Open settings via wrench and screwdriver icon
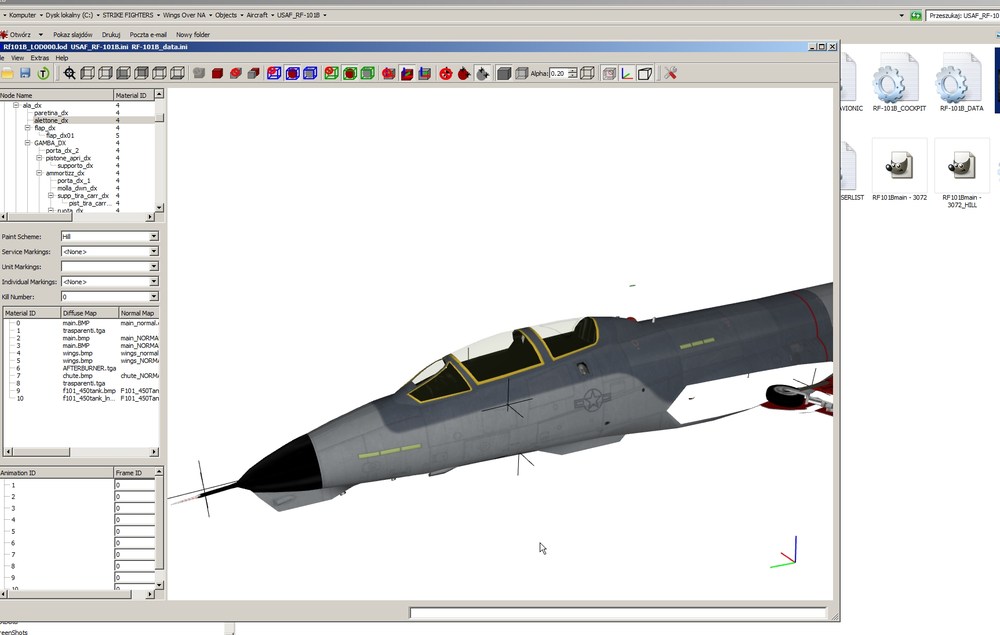 tap(670, 73)
